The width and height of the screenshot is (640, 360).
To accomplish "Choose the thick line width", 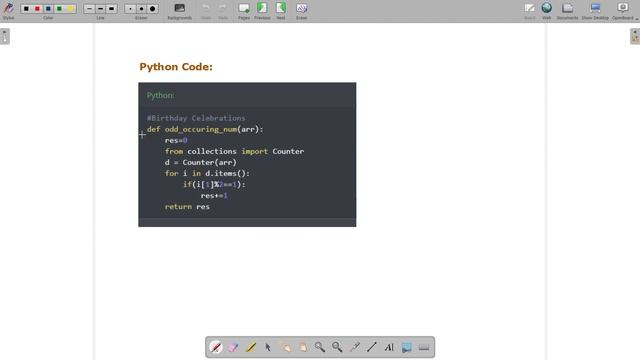I will 111,9.
